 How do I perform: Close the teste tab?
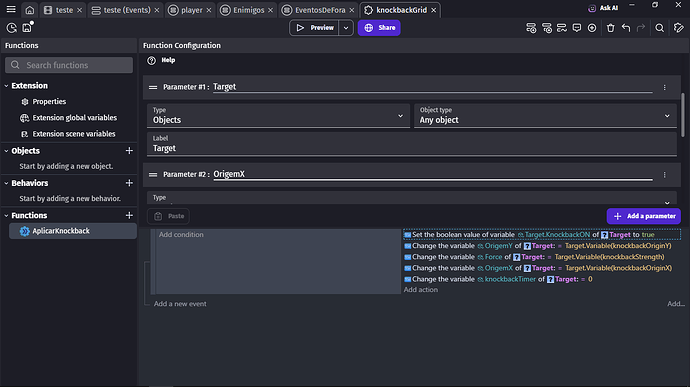pyautogui.click(x=79, y=10)
